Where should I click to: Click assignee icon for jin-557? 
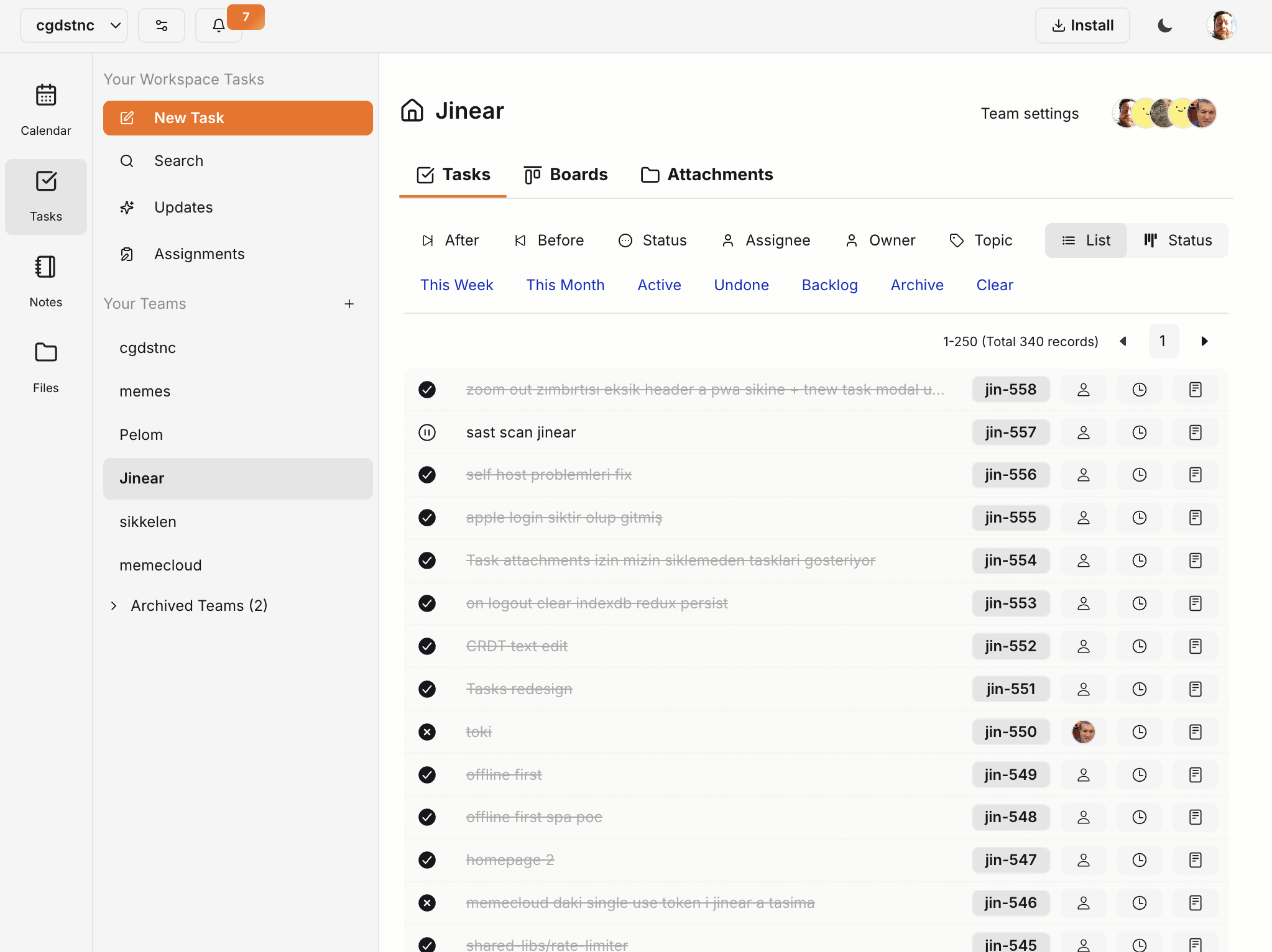1084,433
